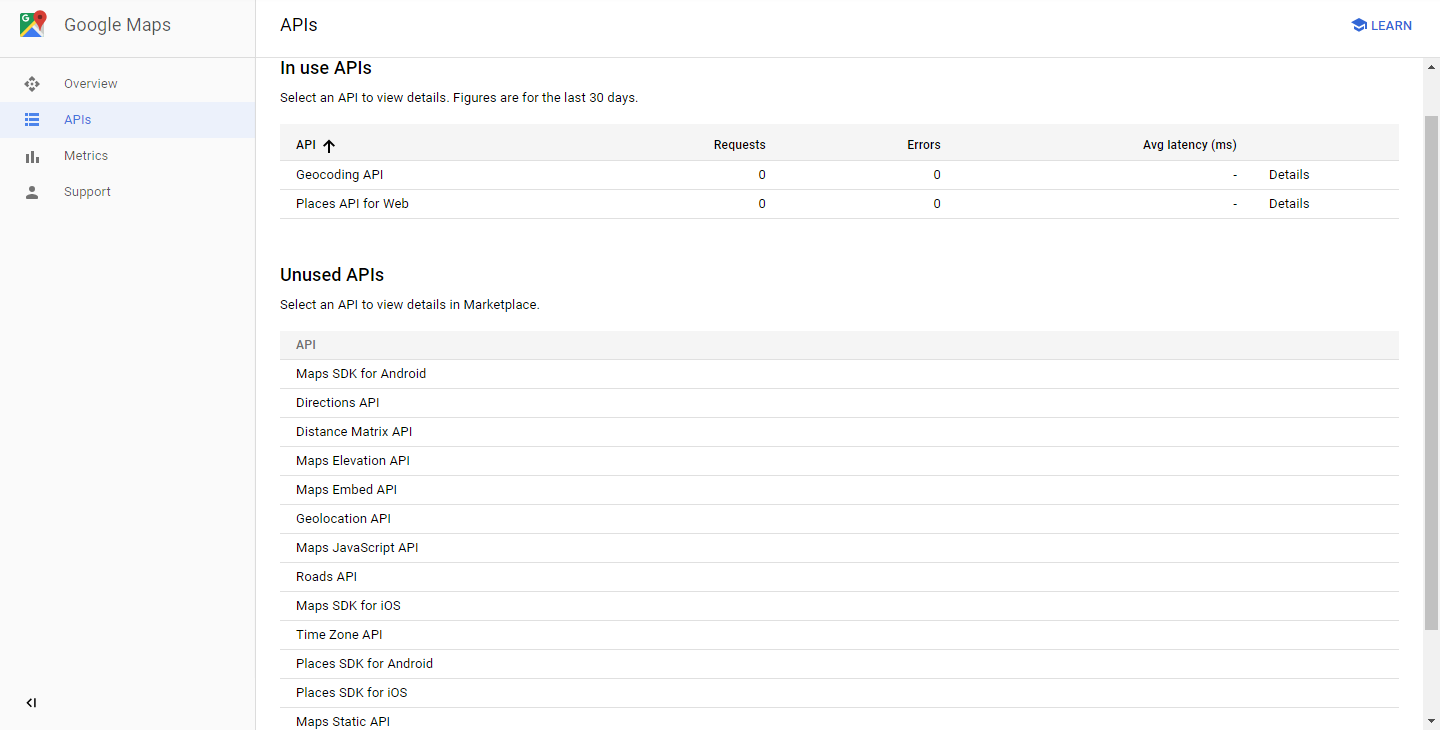Choose Geolocation API

tap(343, 519)
